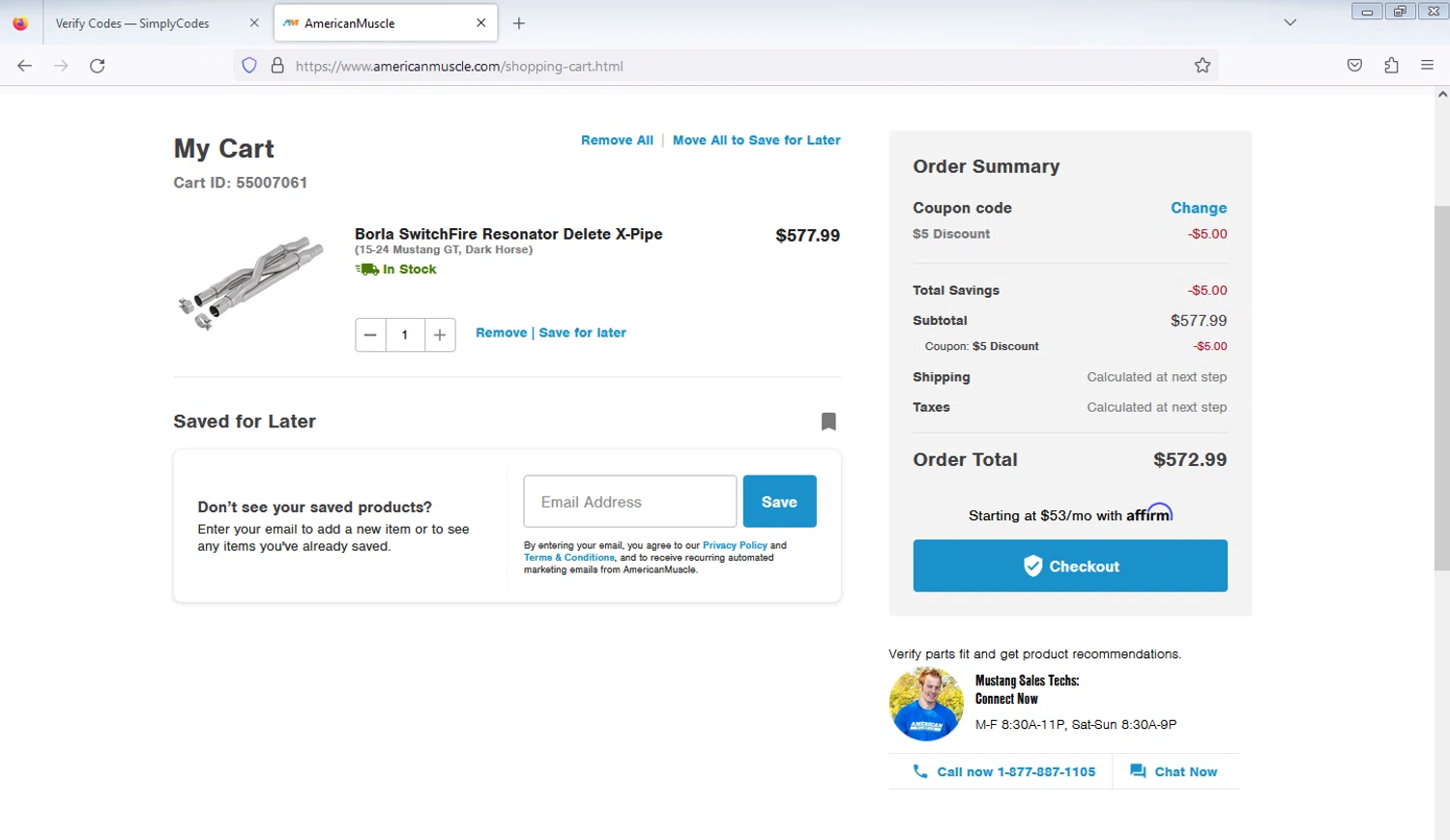Change the coupon code

tap(1199, 208)
